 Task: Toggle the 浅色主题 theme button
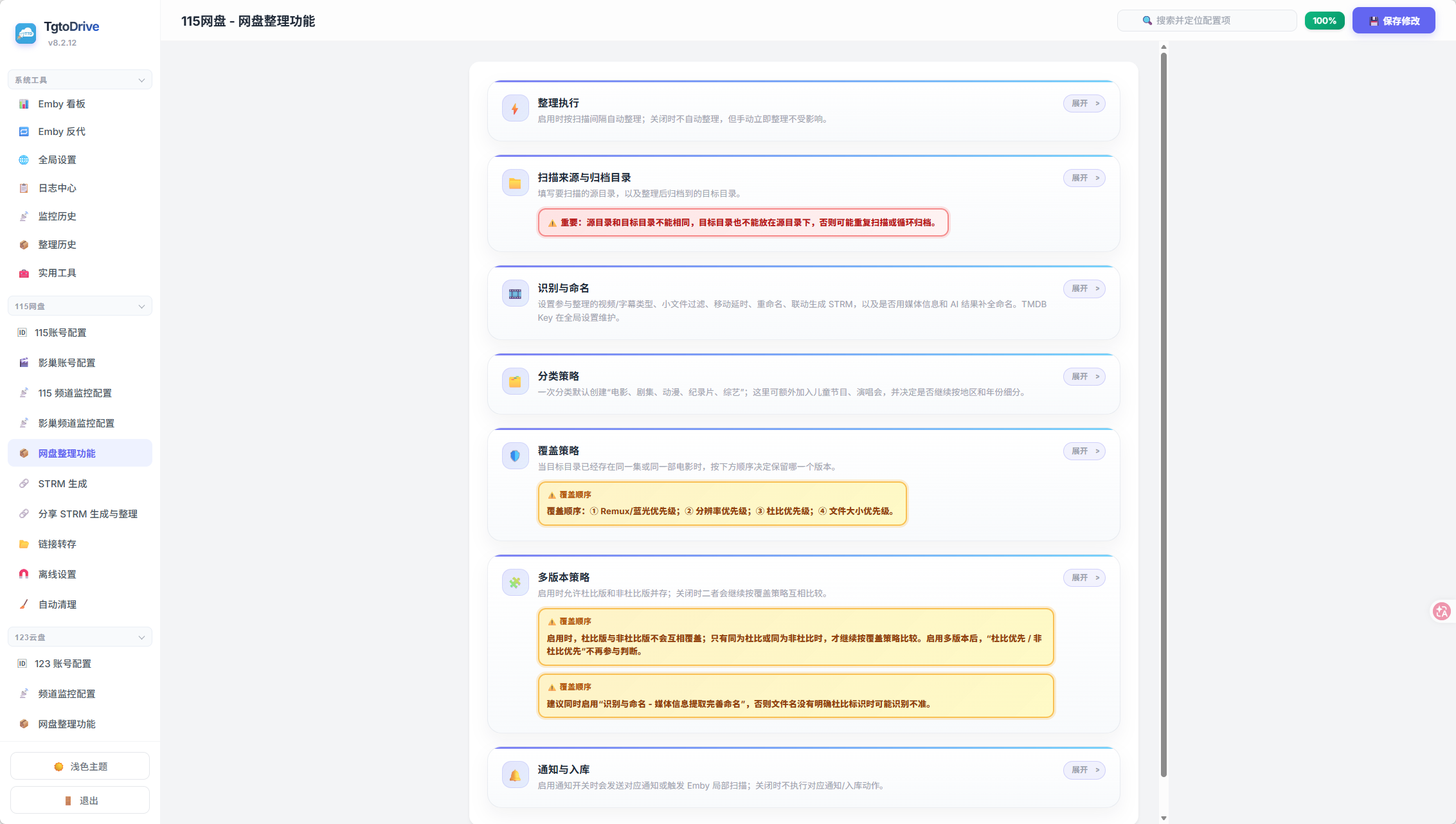click(x=80, y=766)
